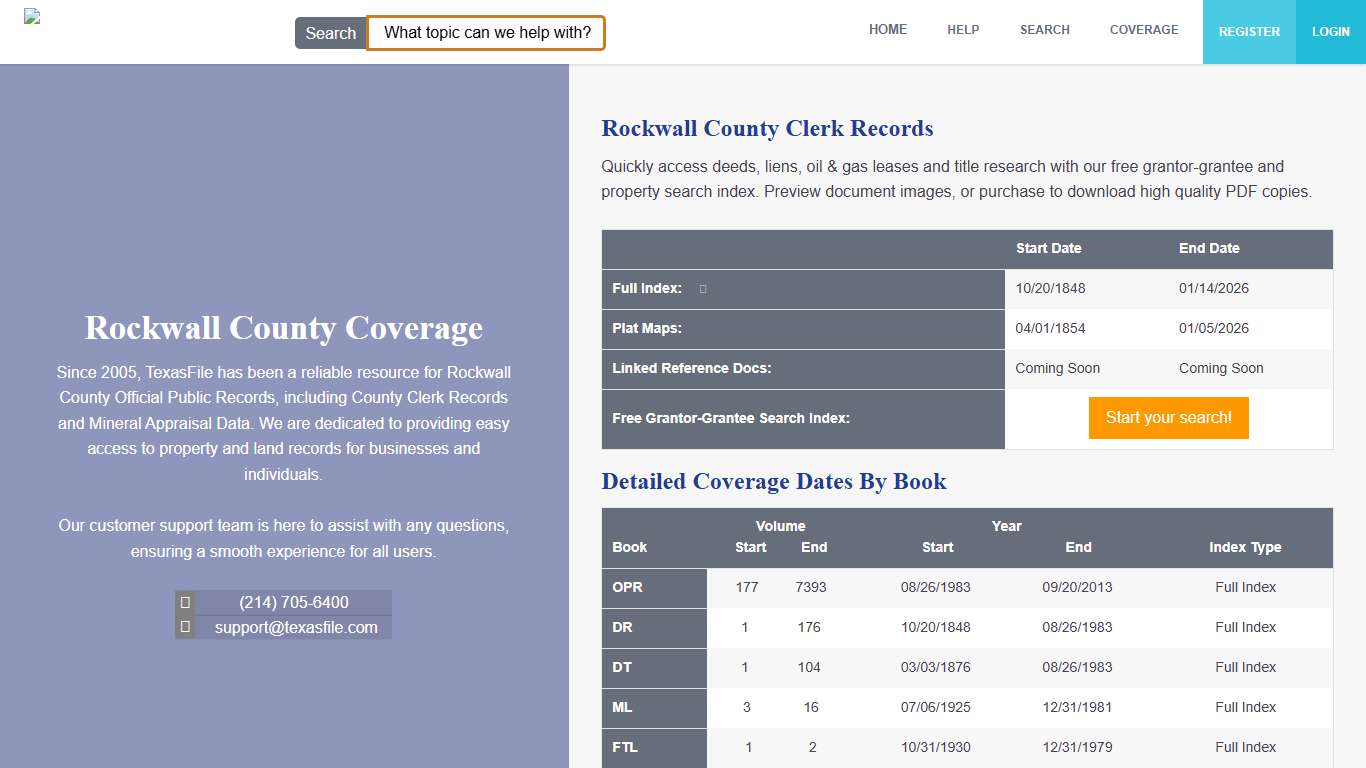This screenshot has height=768, width=1366.
Task: Email support via support@texasfile.com link
Action: coord(296,626)
